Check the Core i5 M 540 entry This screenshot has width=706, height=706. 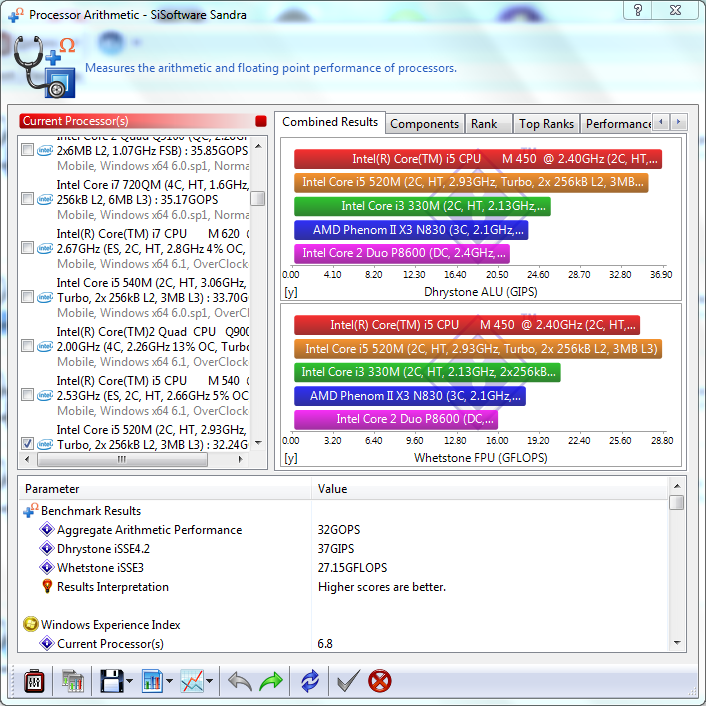(27, 395)
